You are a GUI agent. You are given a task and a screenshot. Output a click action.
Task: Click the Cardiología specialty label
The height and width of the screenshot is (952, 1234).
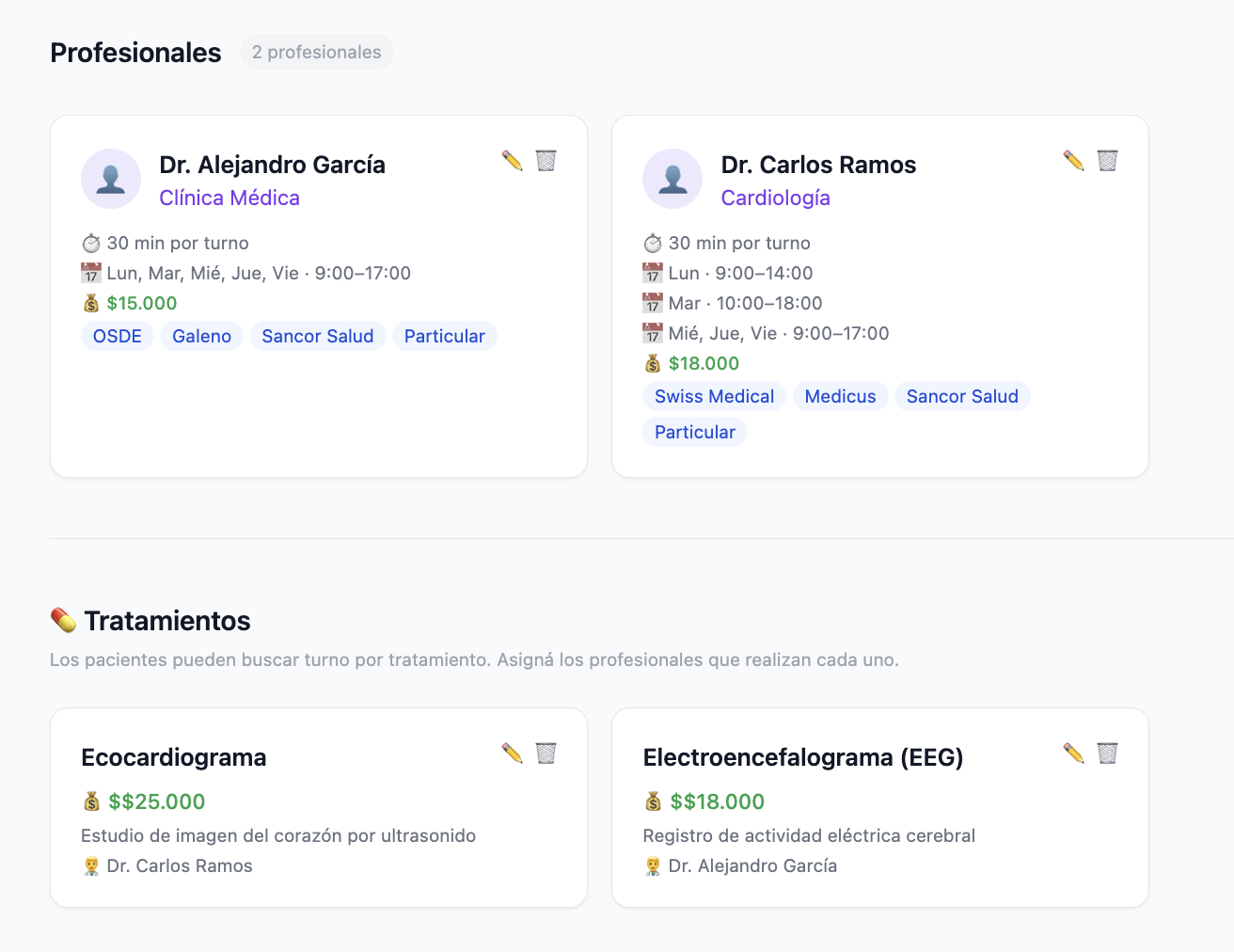click(776, 198)
